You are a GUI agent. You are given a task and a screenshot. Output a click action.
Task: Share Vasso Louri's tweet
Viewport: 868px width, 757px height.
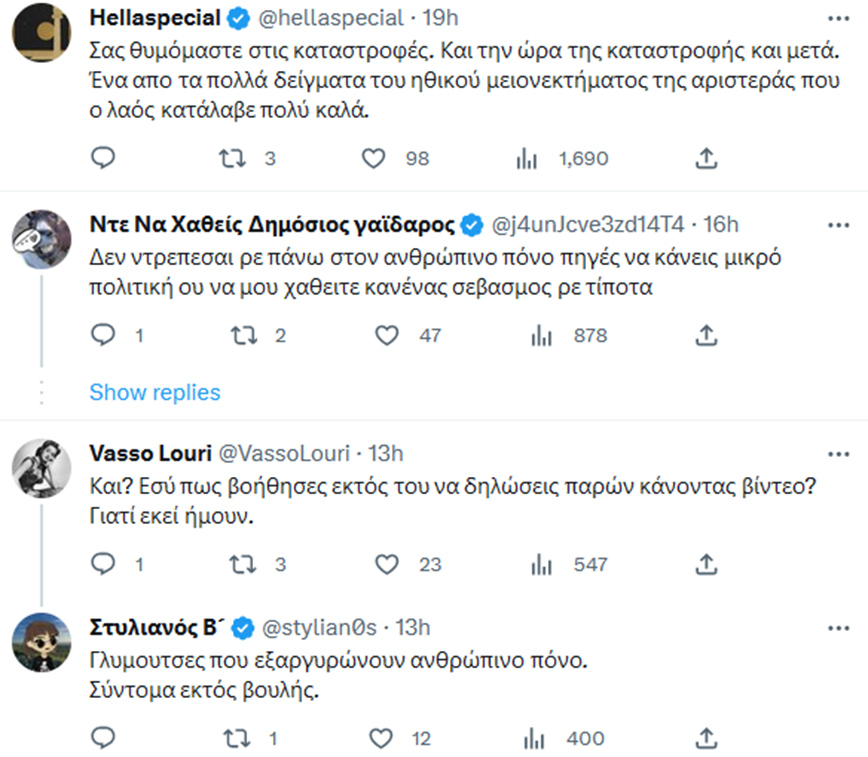[x=706, y=564]
